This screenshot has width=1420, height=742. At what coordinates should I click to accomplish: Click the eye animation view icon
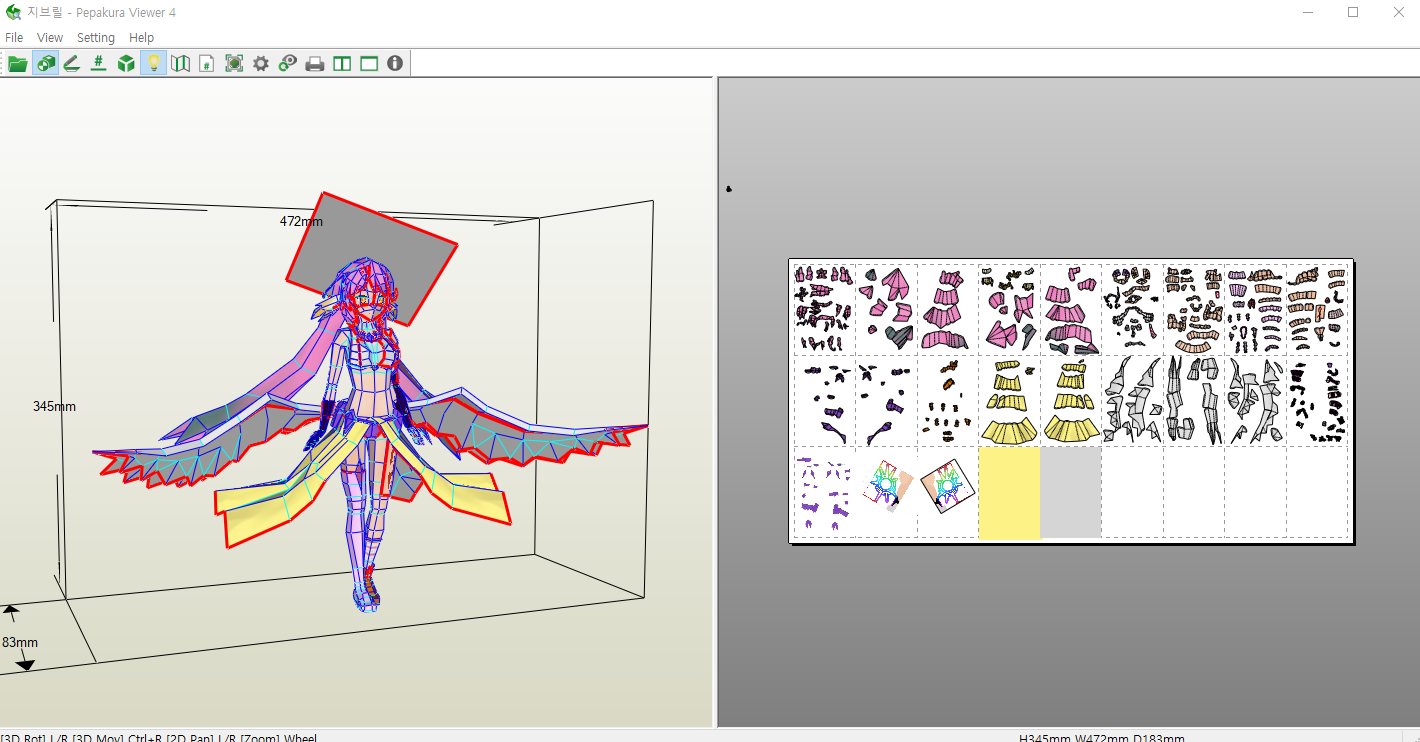288,64
